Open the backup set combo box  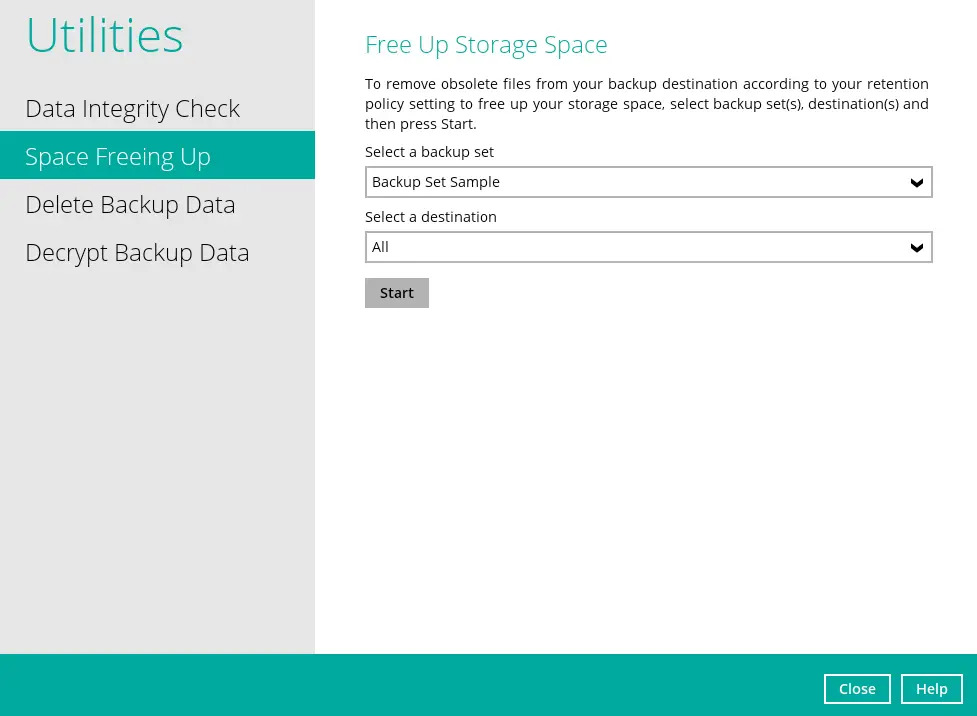pos(640,182)
